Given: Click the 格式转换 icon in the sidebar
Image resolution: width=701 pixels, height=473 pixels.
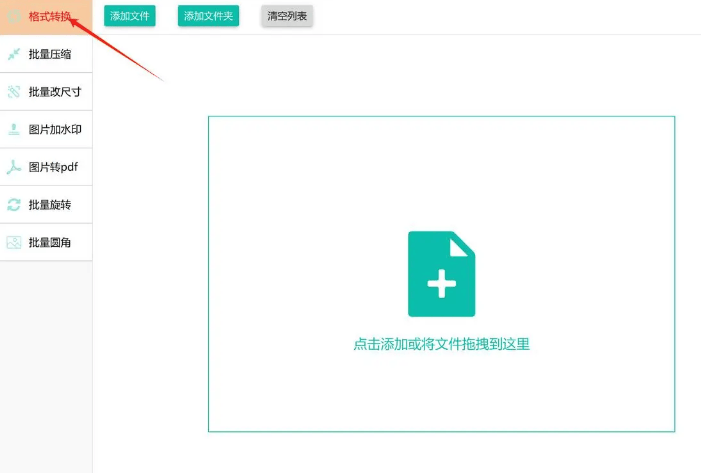Looking at the screenshot, I should coord(14,17).
